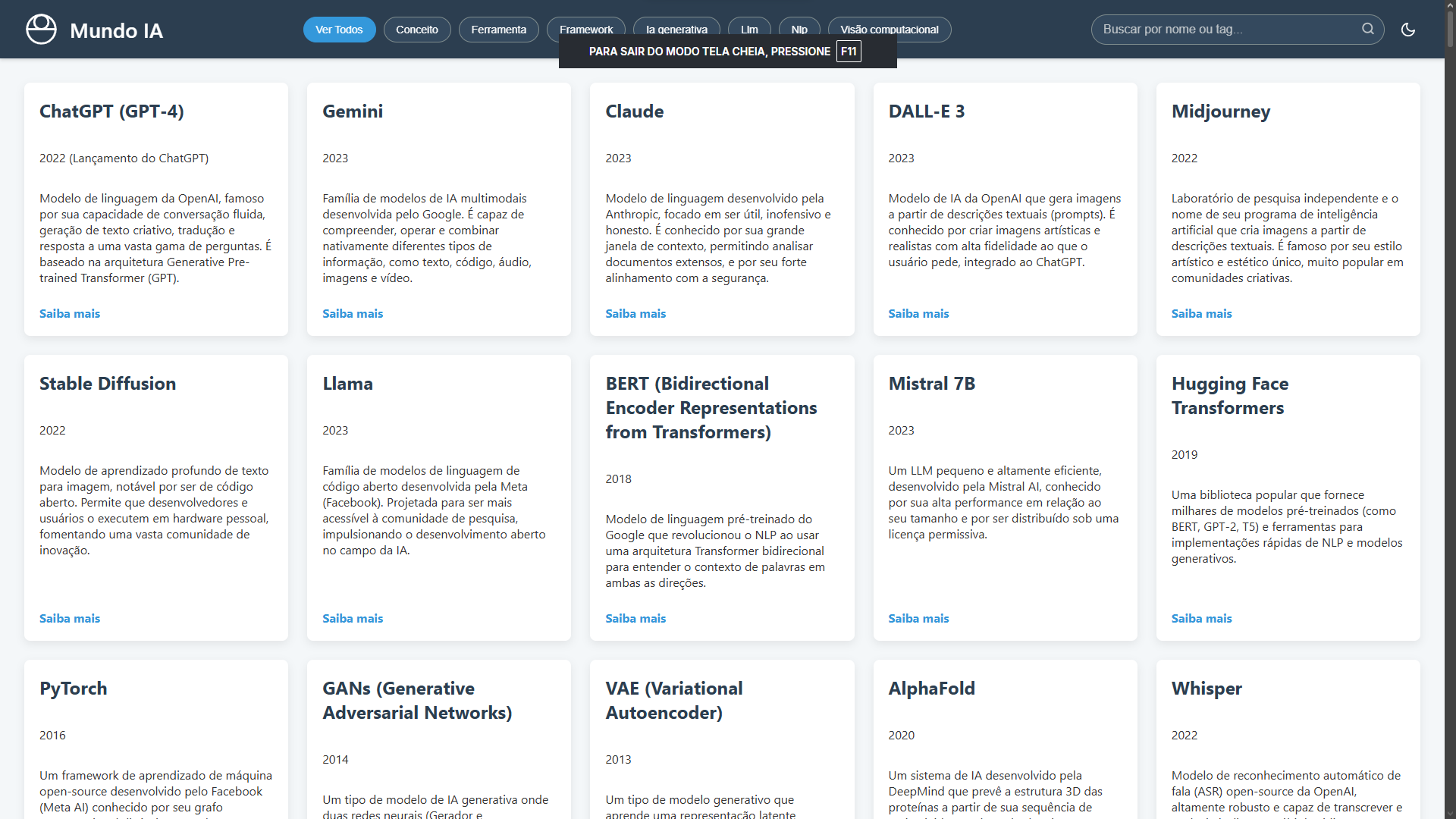The width and height of the screenshot is (1456, 819).
Task: Select the PyTorch card title
Action: pos(74,689)
